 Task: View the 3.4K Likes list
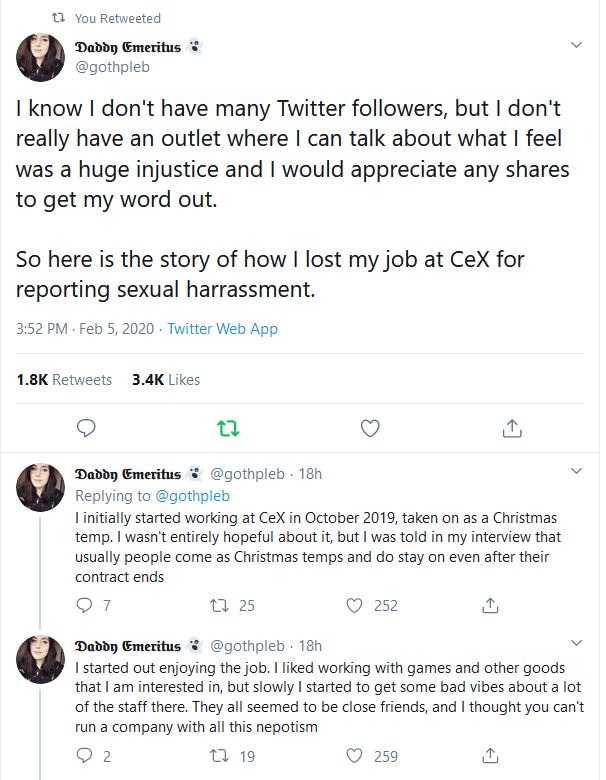[x=166, y=380]
